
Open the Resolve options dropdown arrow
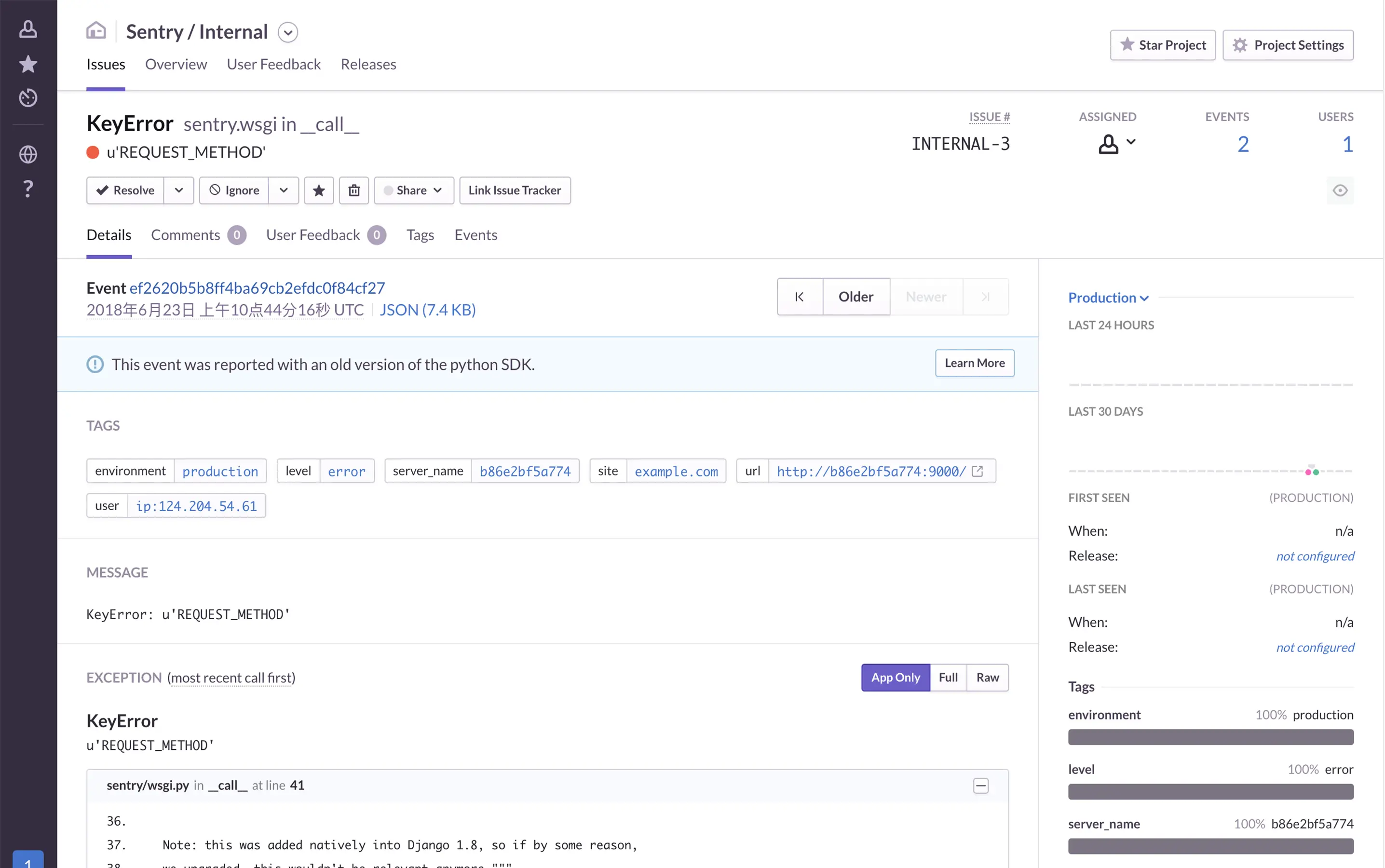pyautogui.click(x=178, y=190)
